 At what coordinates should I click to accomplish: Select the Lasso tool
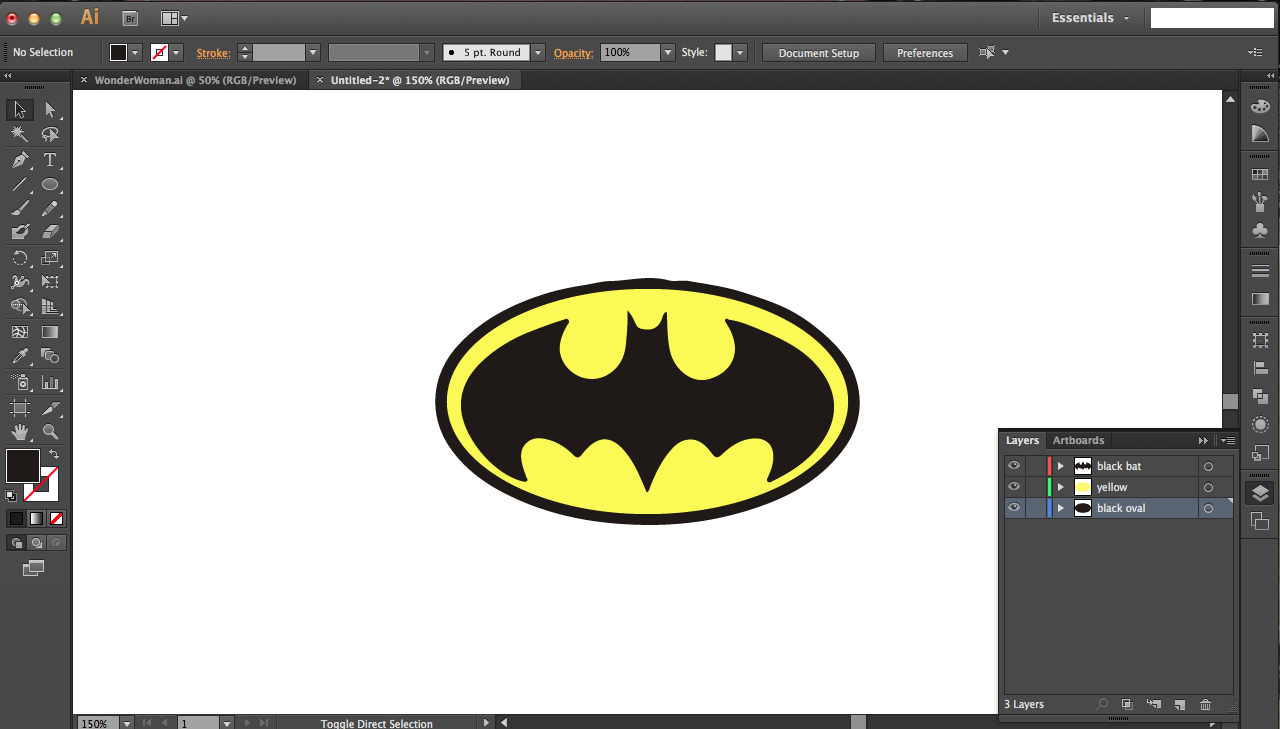(50, 134)
